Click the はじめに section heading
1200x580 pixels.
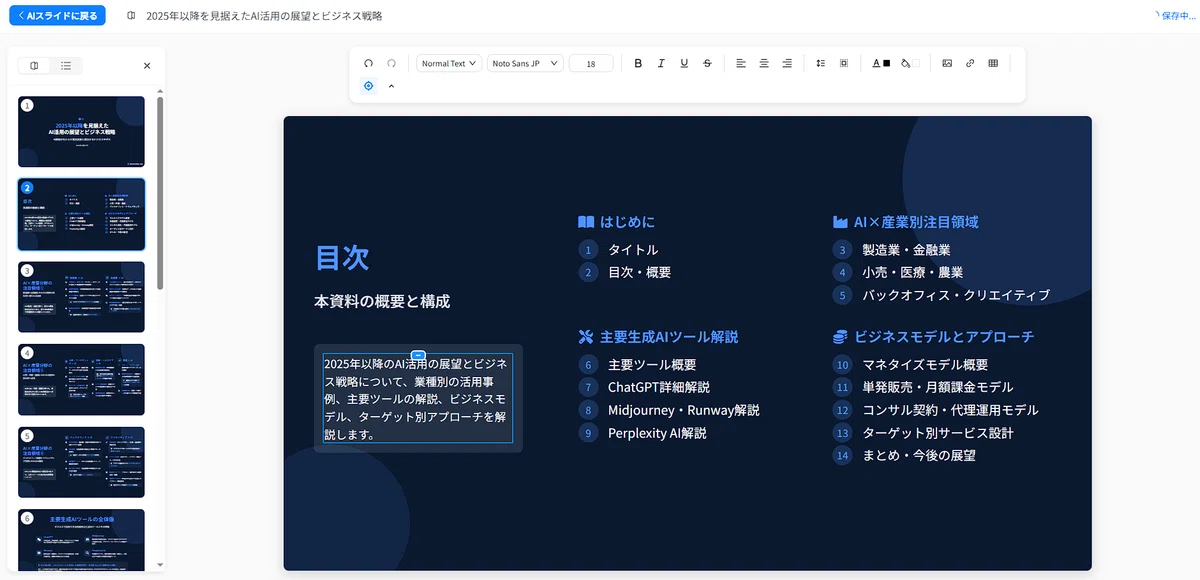pyautogui.click(x=627, y=222)
